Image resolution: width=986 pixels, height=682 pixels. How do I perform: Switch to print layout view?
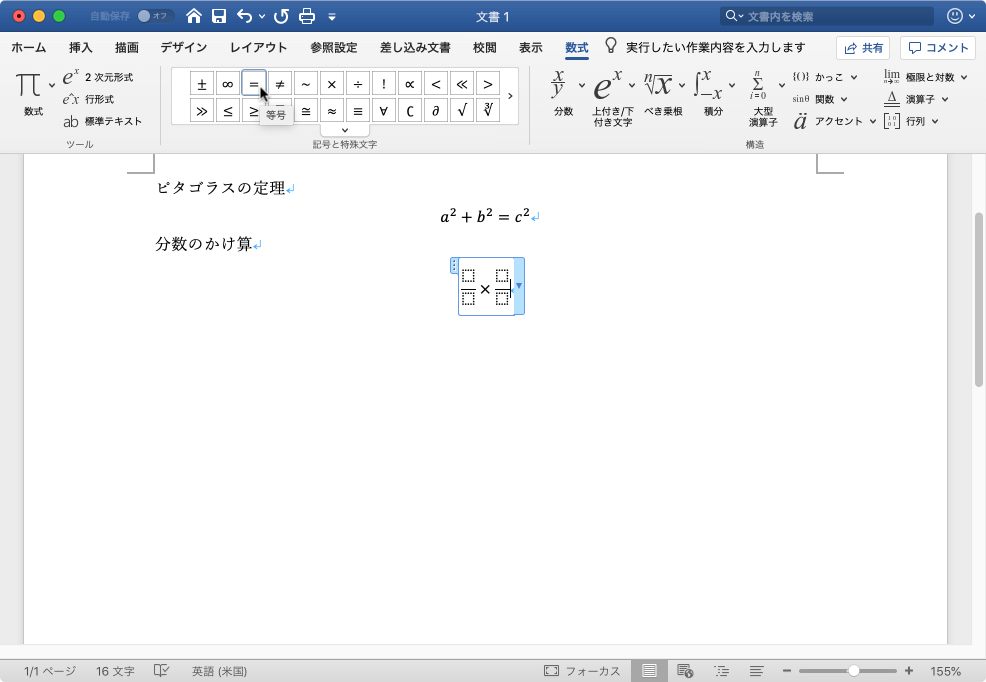(x=649, y=671)
